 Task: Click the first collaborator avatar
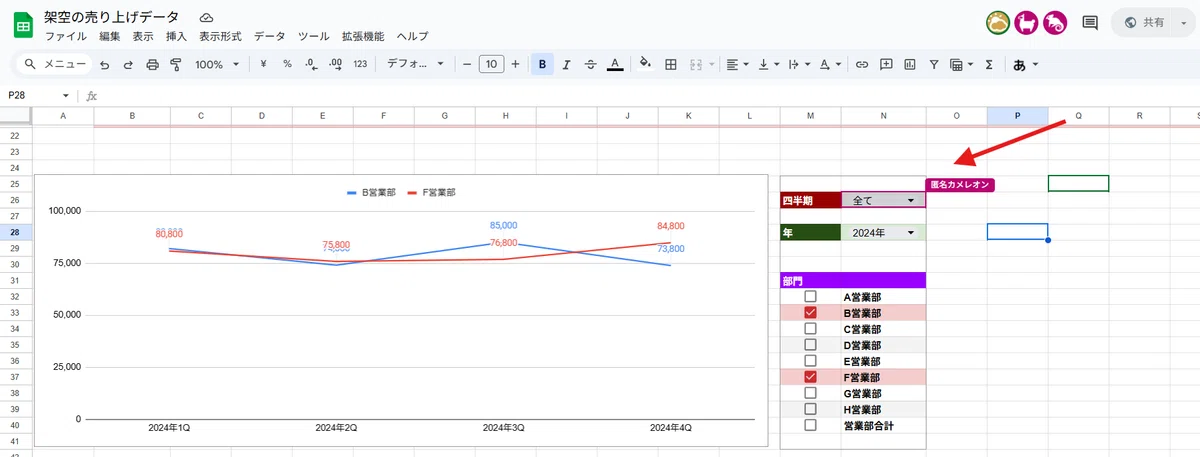pos(998,22)
